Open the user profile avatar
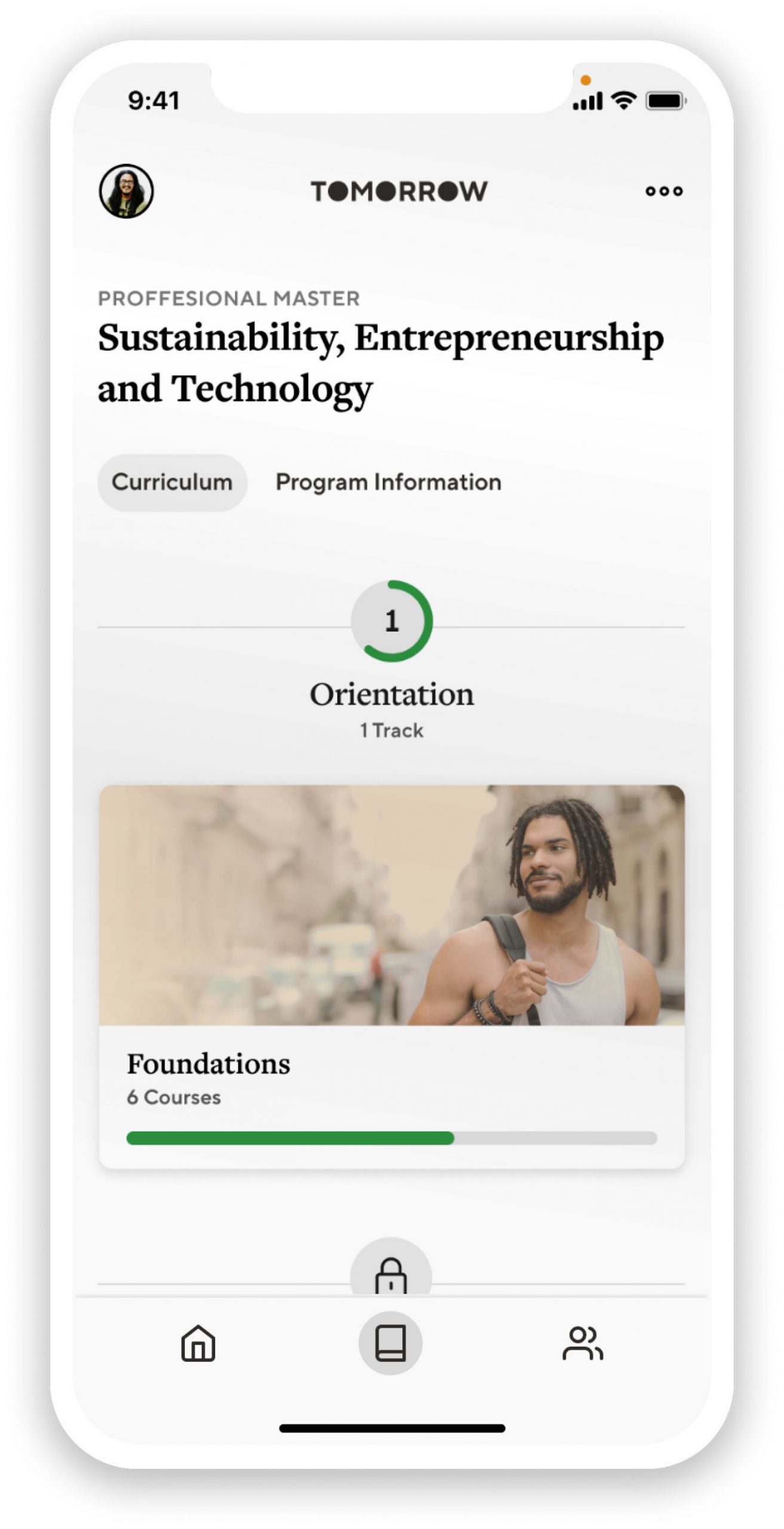This screenshot has height=1529, width=784. pyautogui.click(x=126, y=191)
